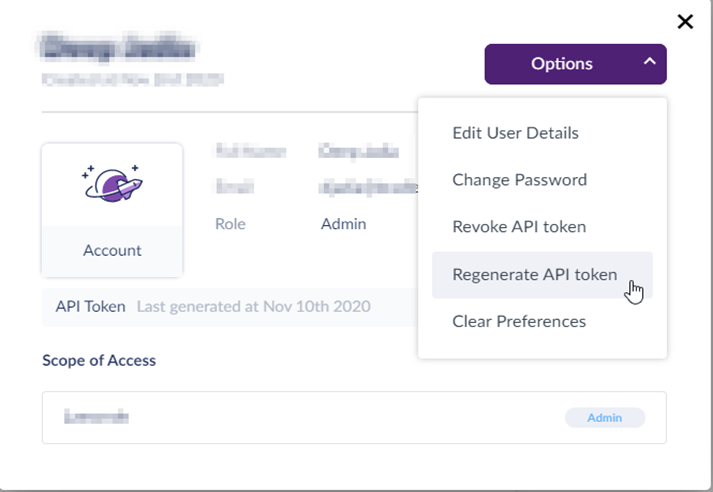Click the Role field label
This screenshot has width=713, height=492.
click(x=230, y=224)
